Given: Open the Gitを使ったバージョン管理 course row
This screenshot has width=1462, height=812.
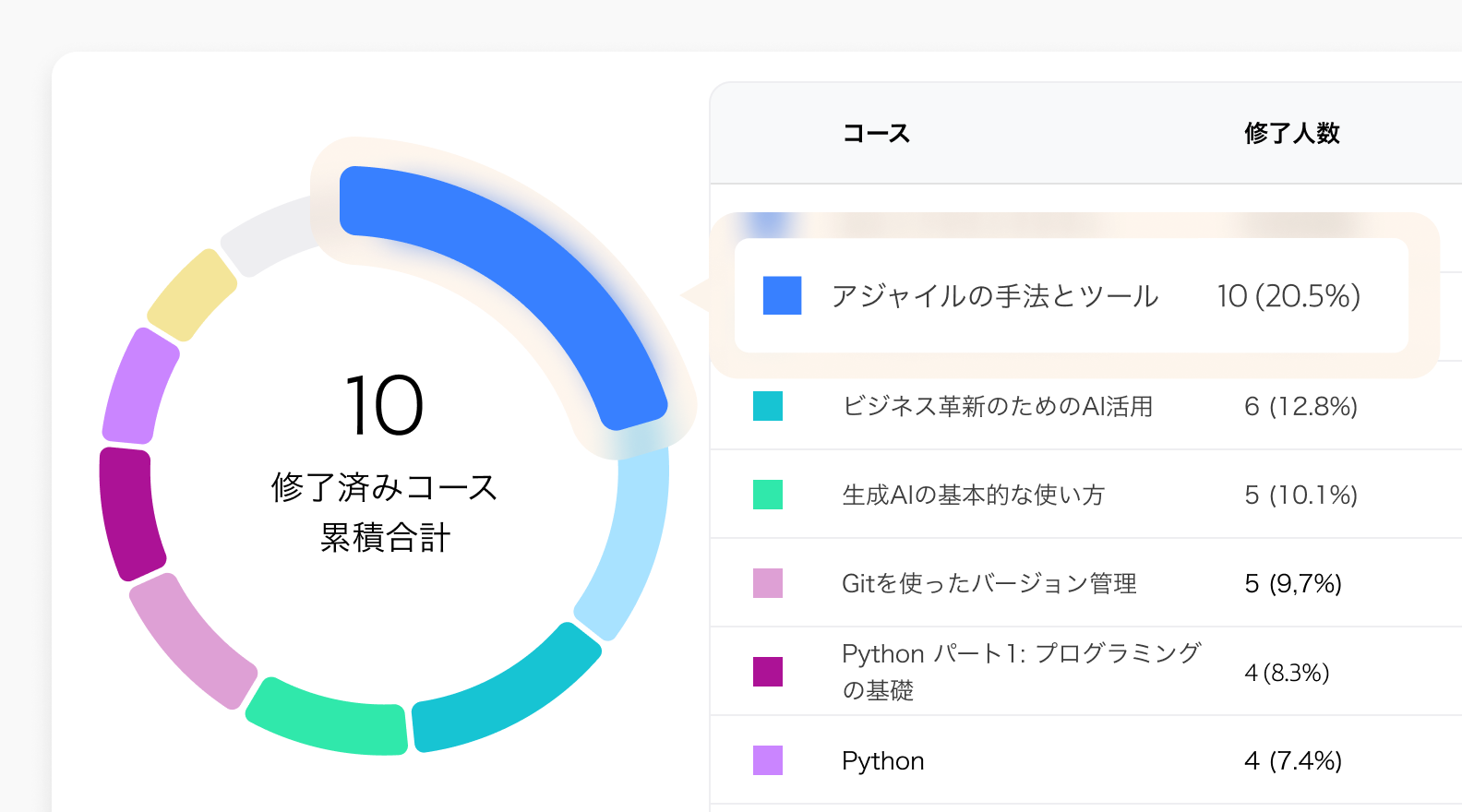Looking at the screenshot, I should point(1085,583).
